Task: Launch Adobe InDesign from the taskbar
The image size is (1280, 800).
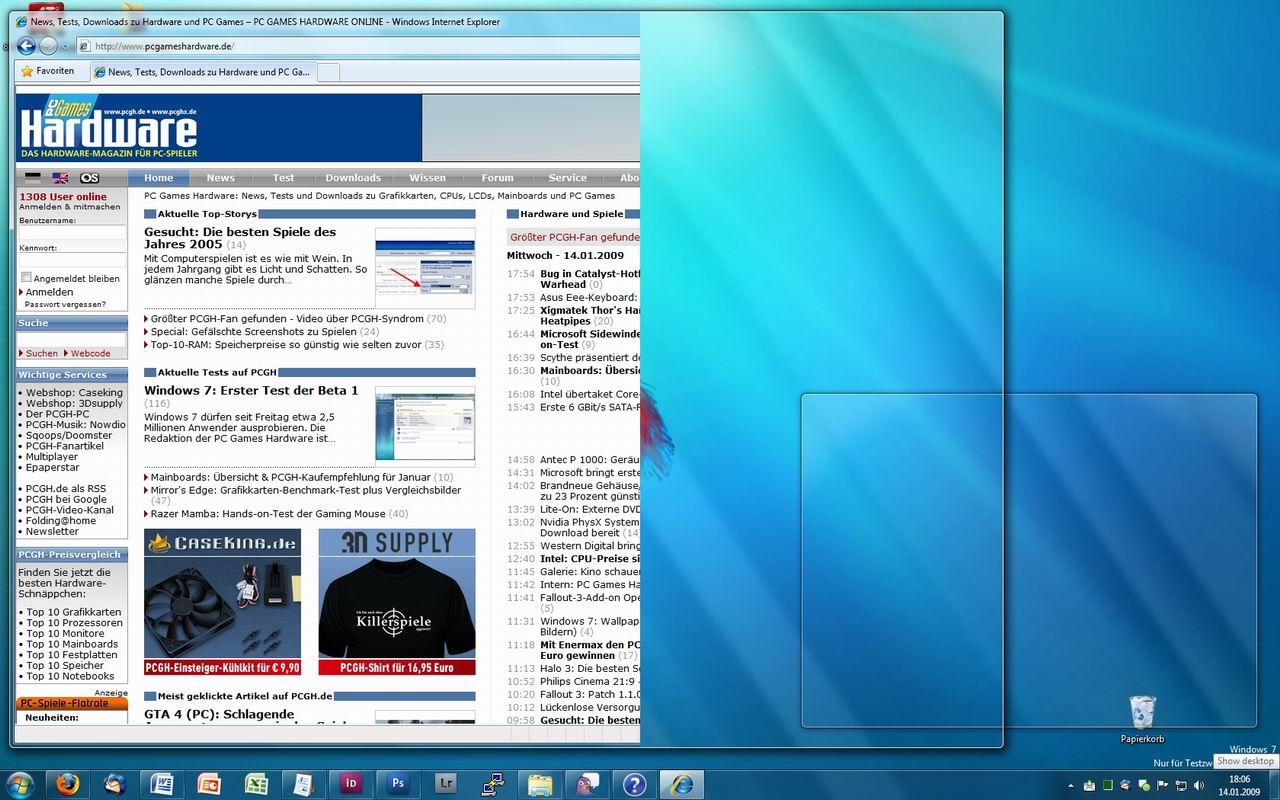Action: click(x=351, y=784)
